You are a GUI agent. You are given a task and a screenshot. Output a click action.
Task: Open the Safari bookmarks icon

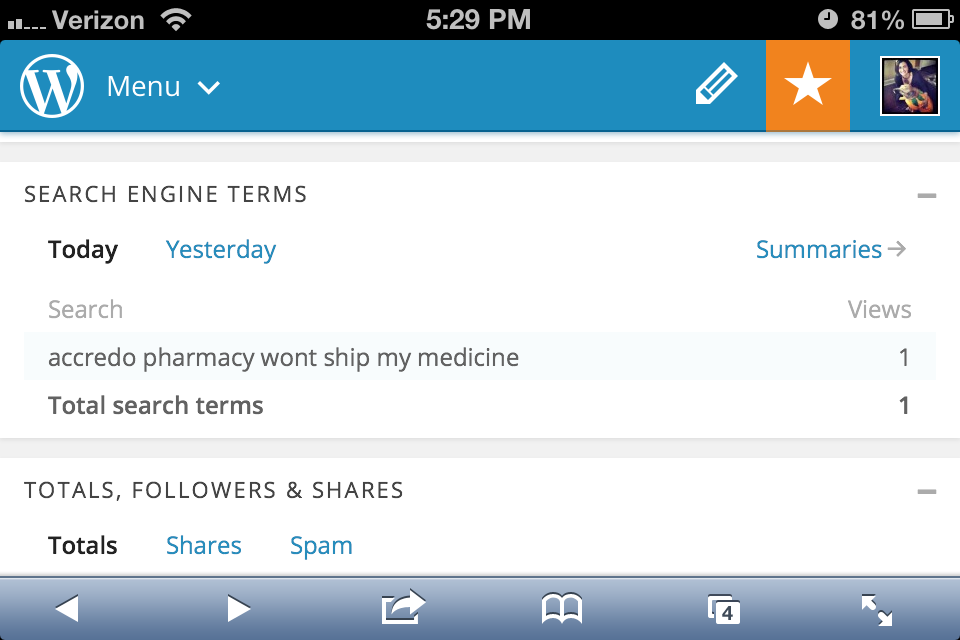pos(561,608)
